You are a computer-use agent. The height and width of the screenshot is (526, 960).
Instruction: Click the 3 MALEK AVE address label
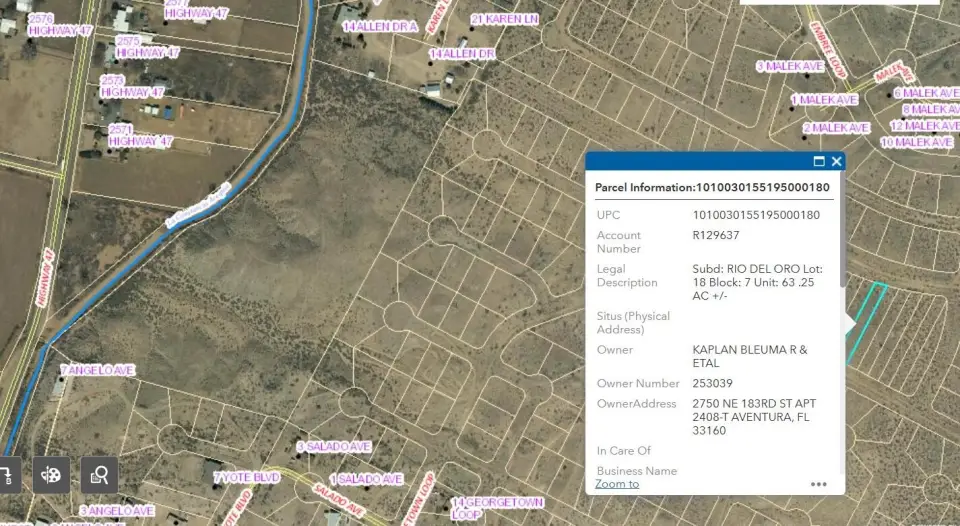pos(789,67)
